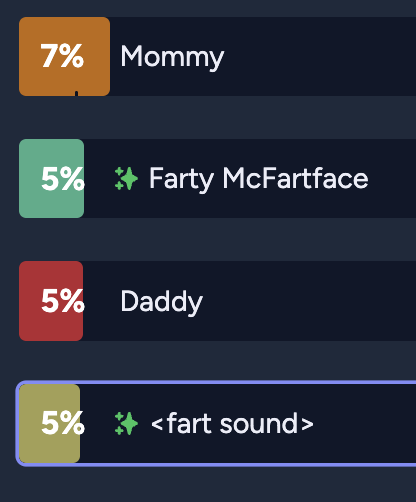Click the sparkle icon beside Farty McFartface

(x=126, y=179)
